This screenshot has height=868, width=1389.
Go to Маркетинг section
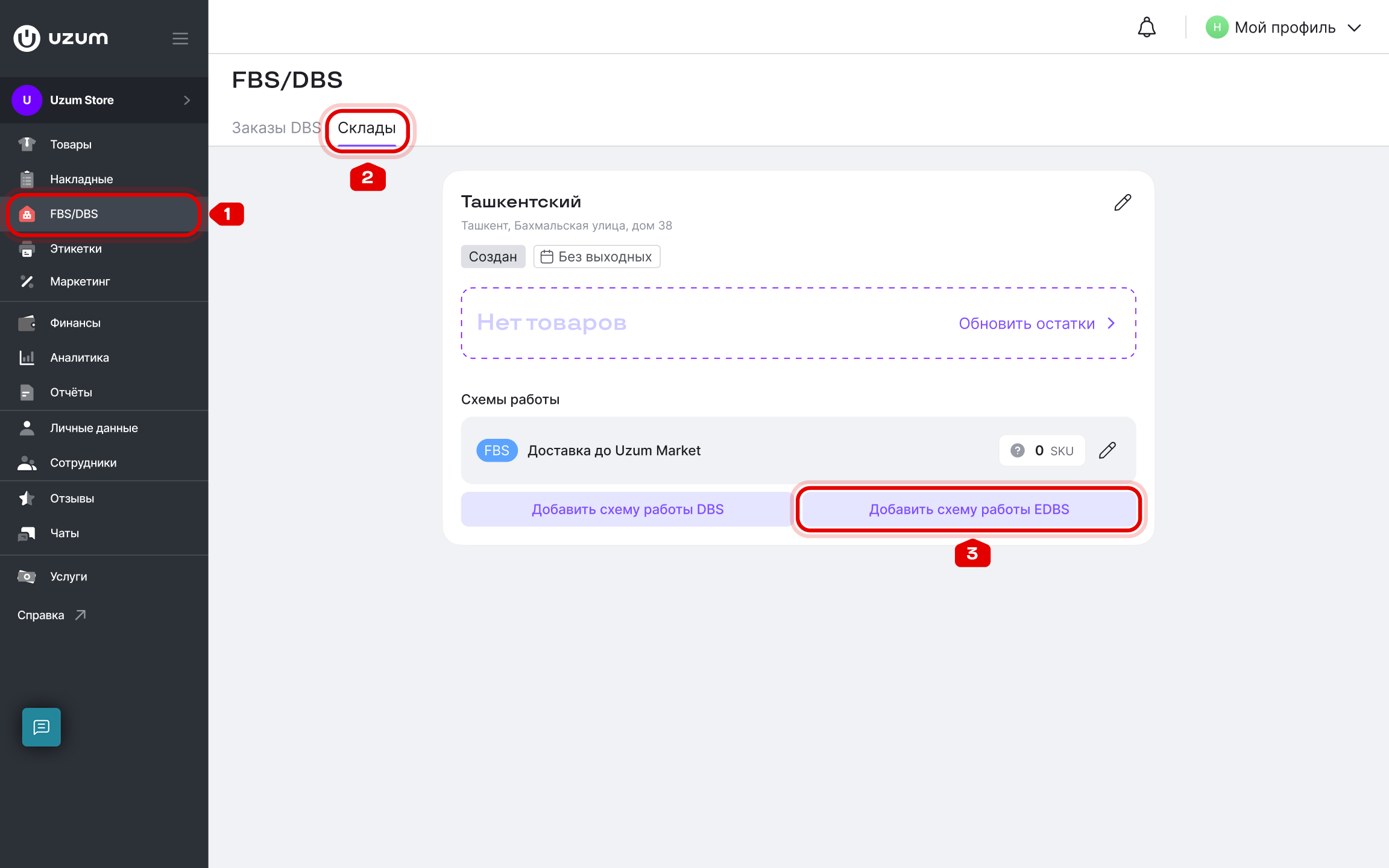[104, 281]
